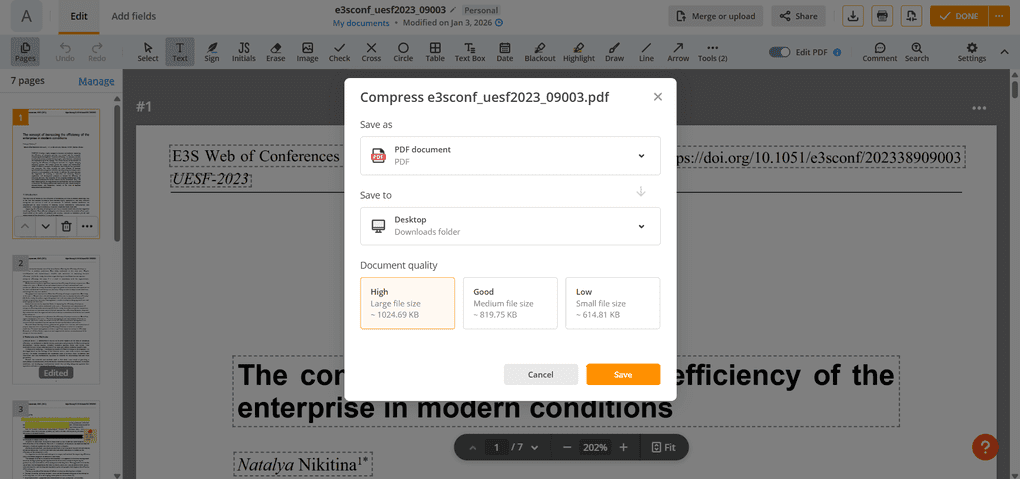Switch to the Edit tab
This screenshot has width=1020, height=479.
click(x=79, y=16)
